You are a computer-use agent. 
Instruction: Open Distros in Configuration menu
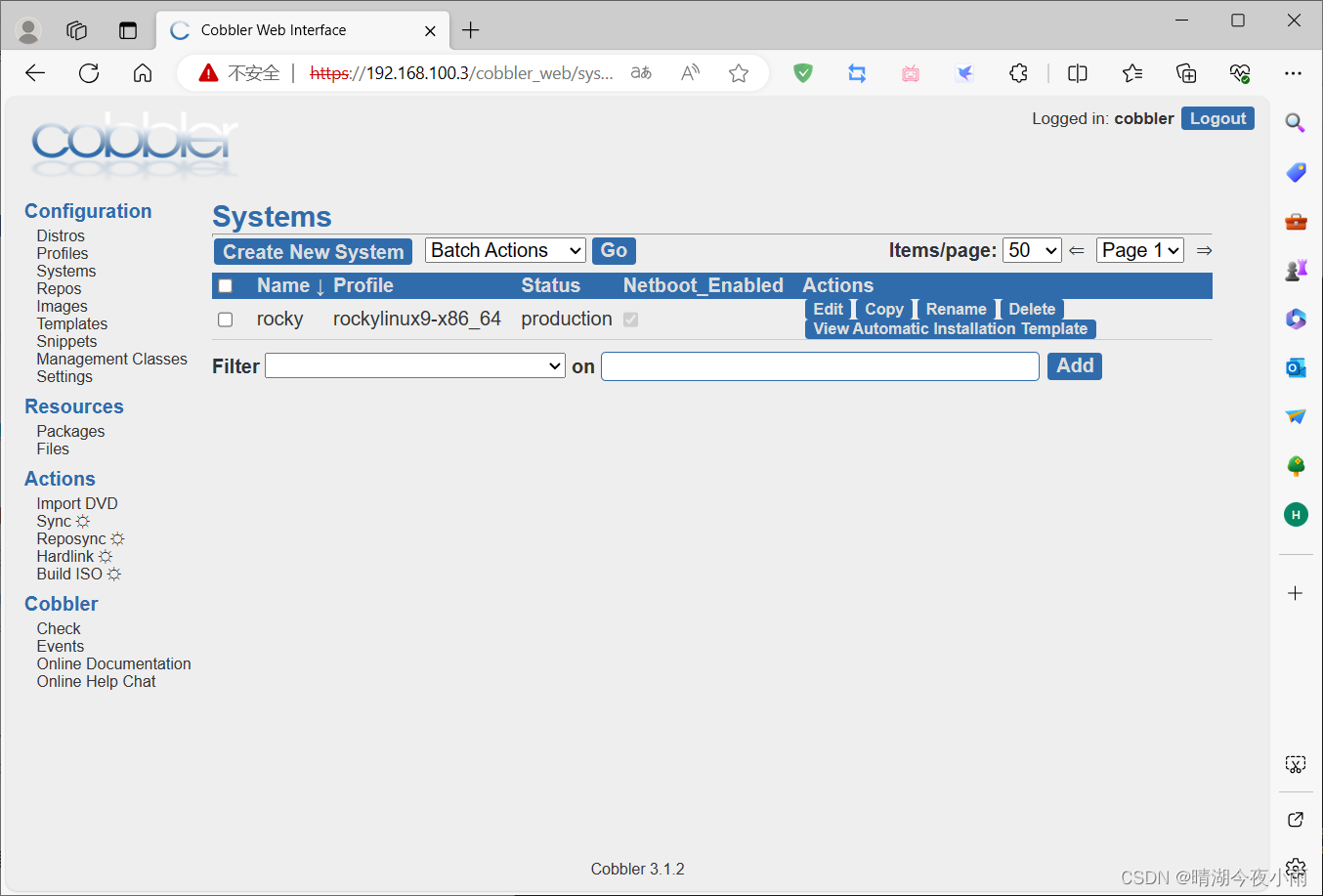pyautogui.click(x=61, y=236)
